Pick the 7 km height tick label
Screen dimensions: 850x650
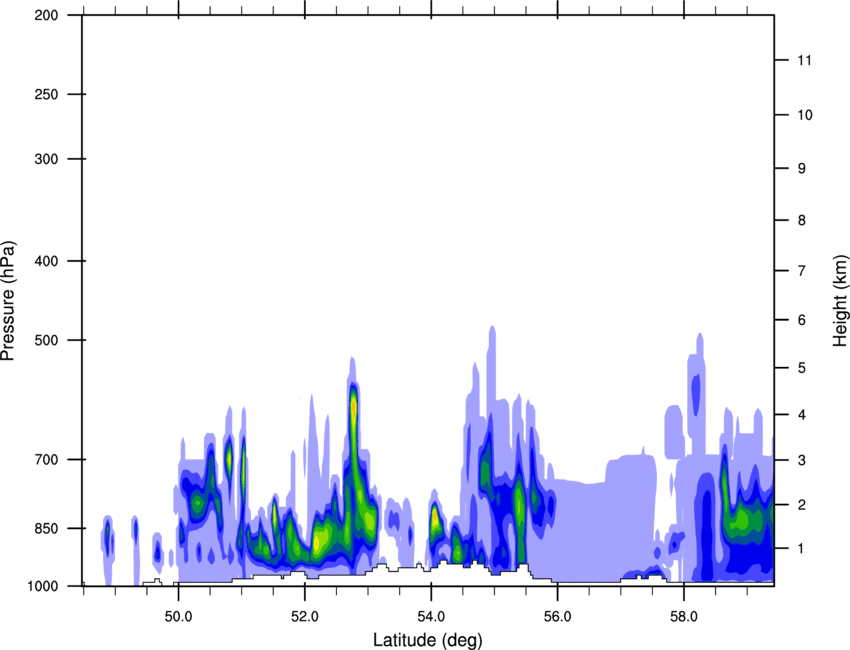tap(802, 271)
